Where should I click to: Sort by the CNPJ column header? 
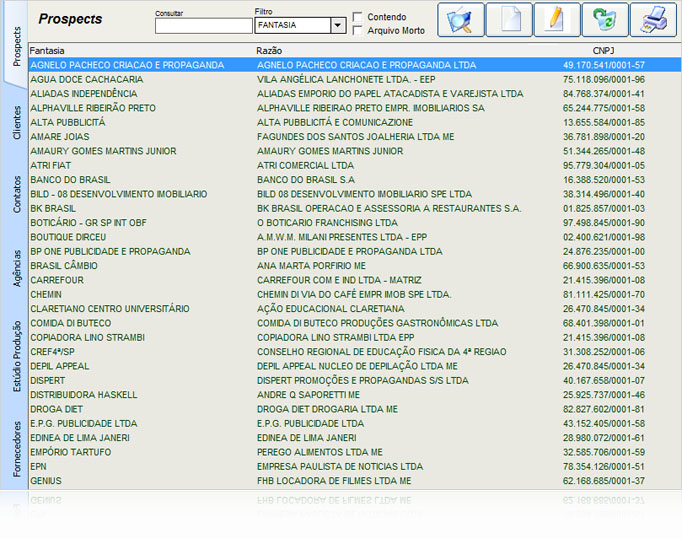pyautogui.click(x=603, y=50)
